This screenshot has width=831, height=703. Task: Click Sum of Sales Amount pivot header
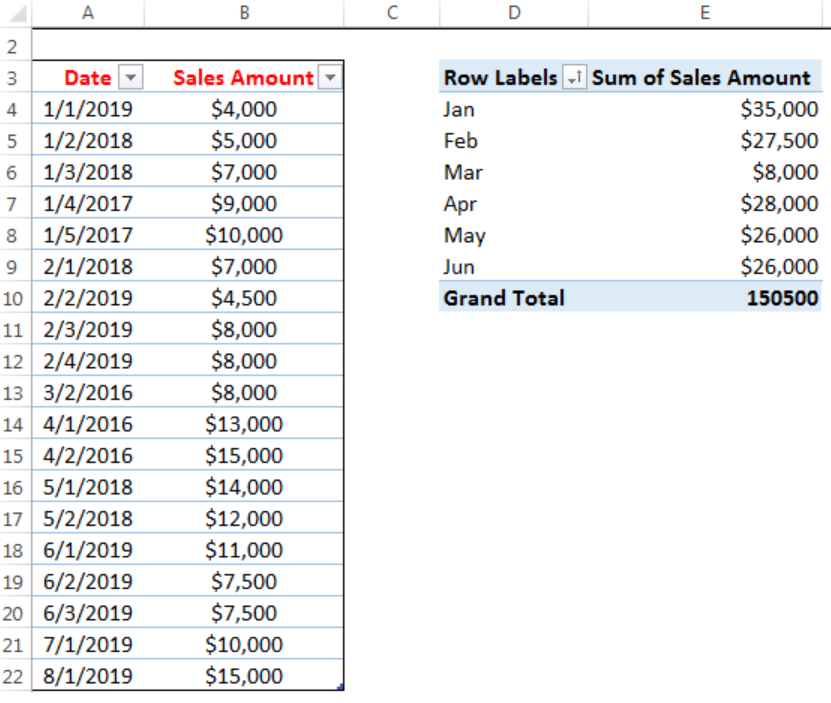(701, 78)
